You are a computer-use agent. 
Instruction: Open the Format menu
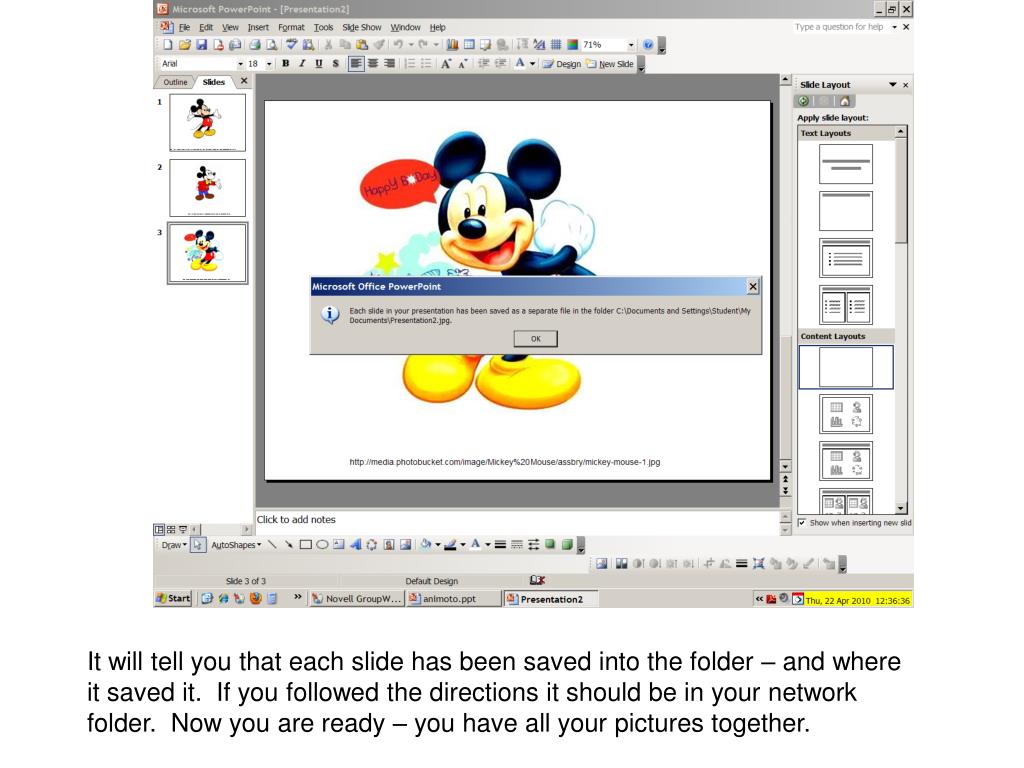(291, 27)
